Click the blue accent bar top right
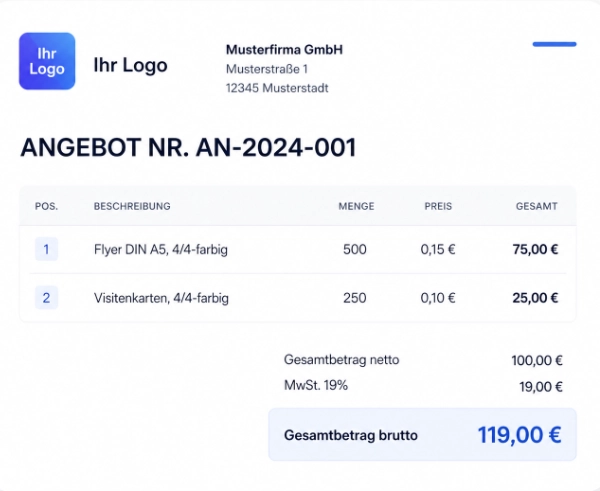600x491 pixels. click(x=554, y=44)
